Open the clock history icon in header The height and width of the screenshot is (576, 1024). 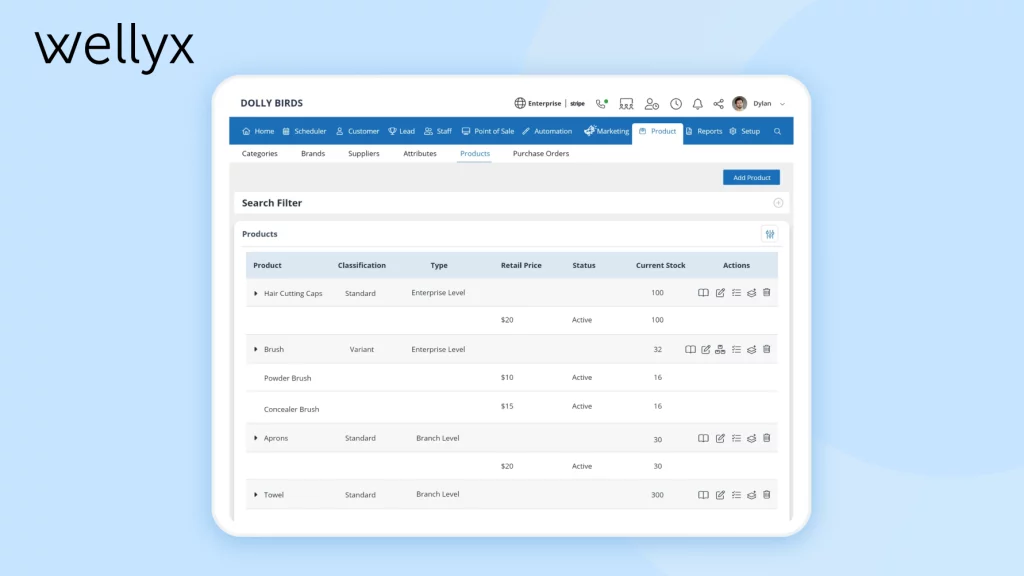click(x=676, y=103)
